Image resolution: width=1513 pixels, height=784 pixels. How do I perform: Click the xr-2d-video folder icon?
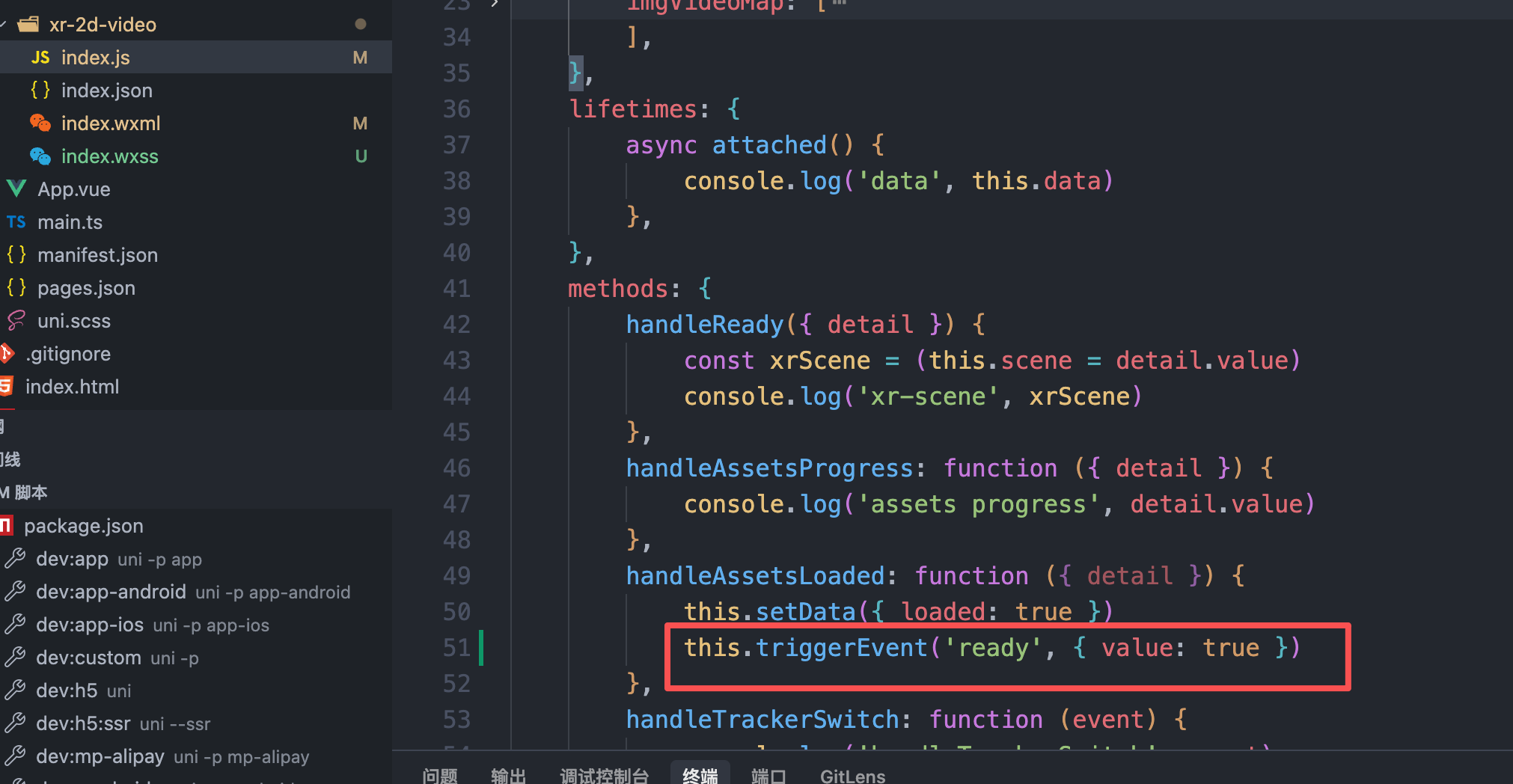(x=28, y=25)
